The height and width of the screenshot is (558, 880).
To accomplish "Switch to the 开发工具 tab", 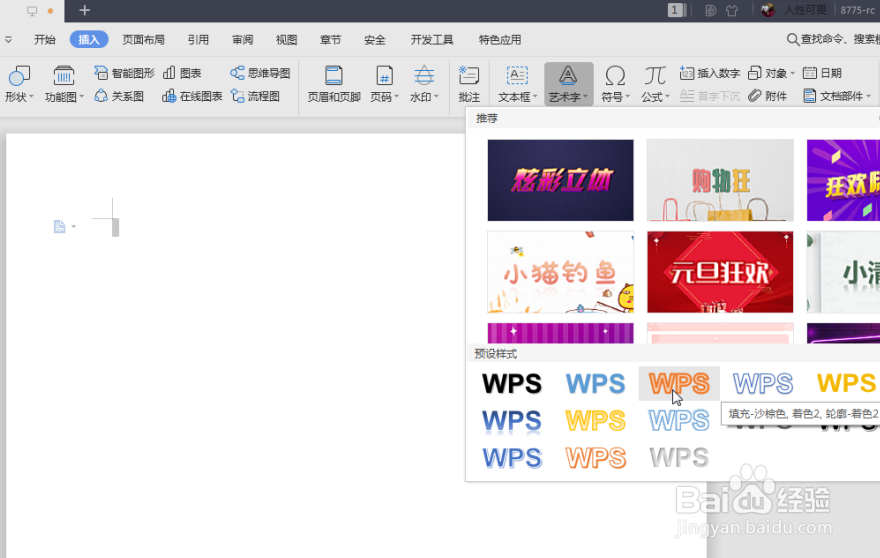I will [x=432, y=39].
